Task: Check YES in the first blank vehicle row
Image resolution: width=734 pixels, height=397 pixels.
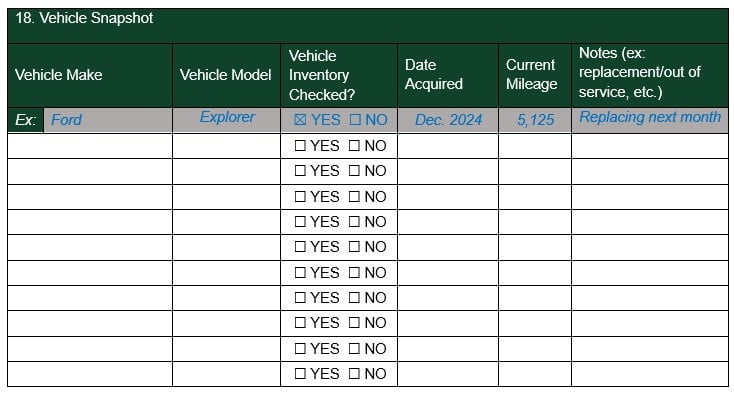Action: (300, 146)
